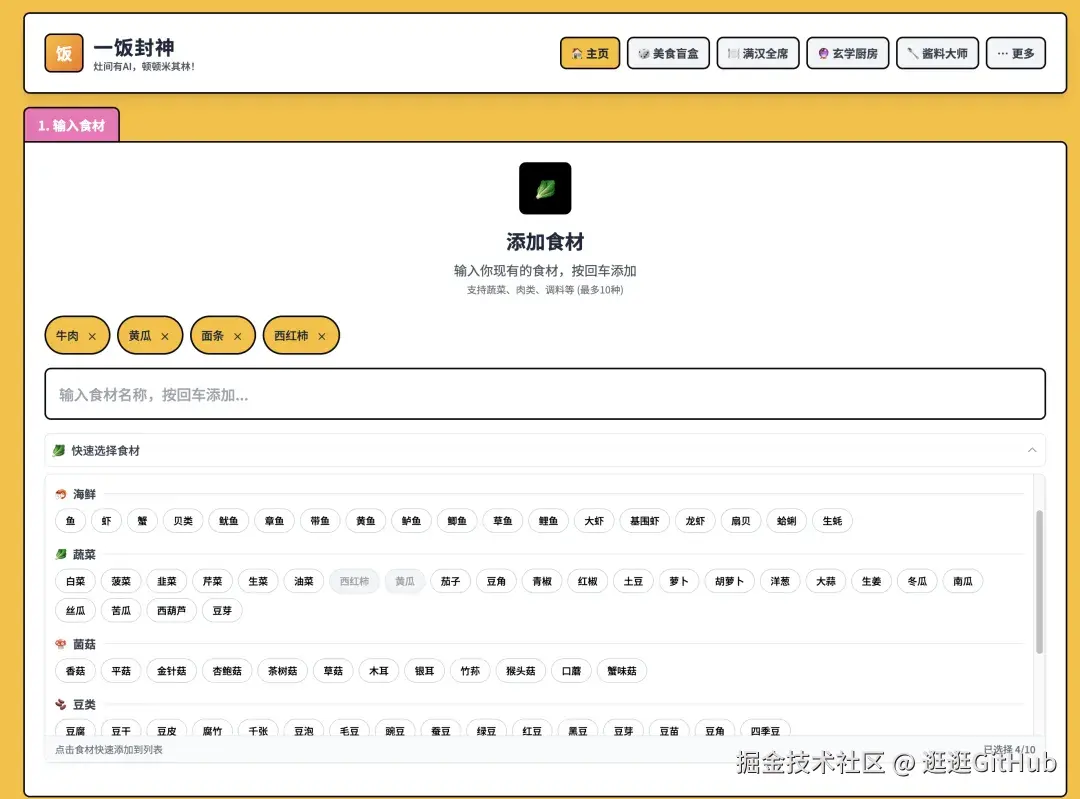Click the 饭 logo icon
Viewport: 1080px width, 799px height.
tap(63, 52)
